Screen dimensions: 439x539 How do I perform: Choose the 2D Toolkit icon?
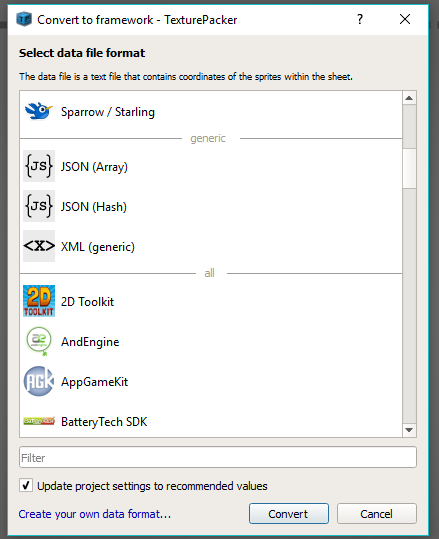click(x=39, y=301)
